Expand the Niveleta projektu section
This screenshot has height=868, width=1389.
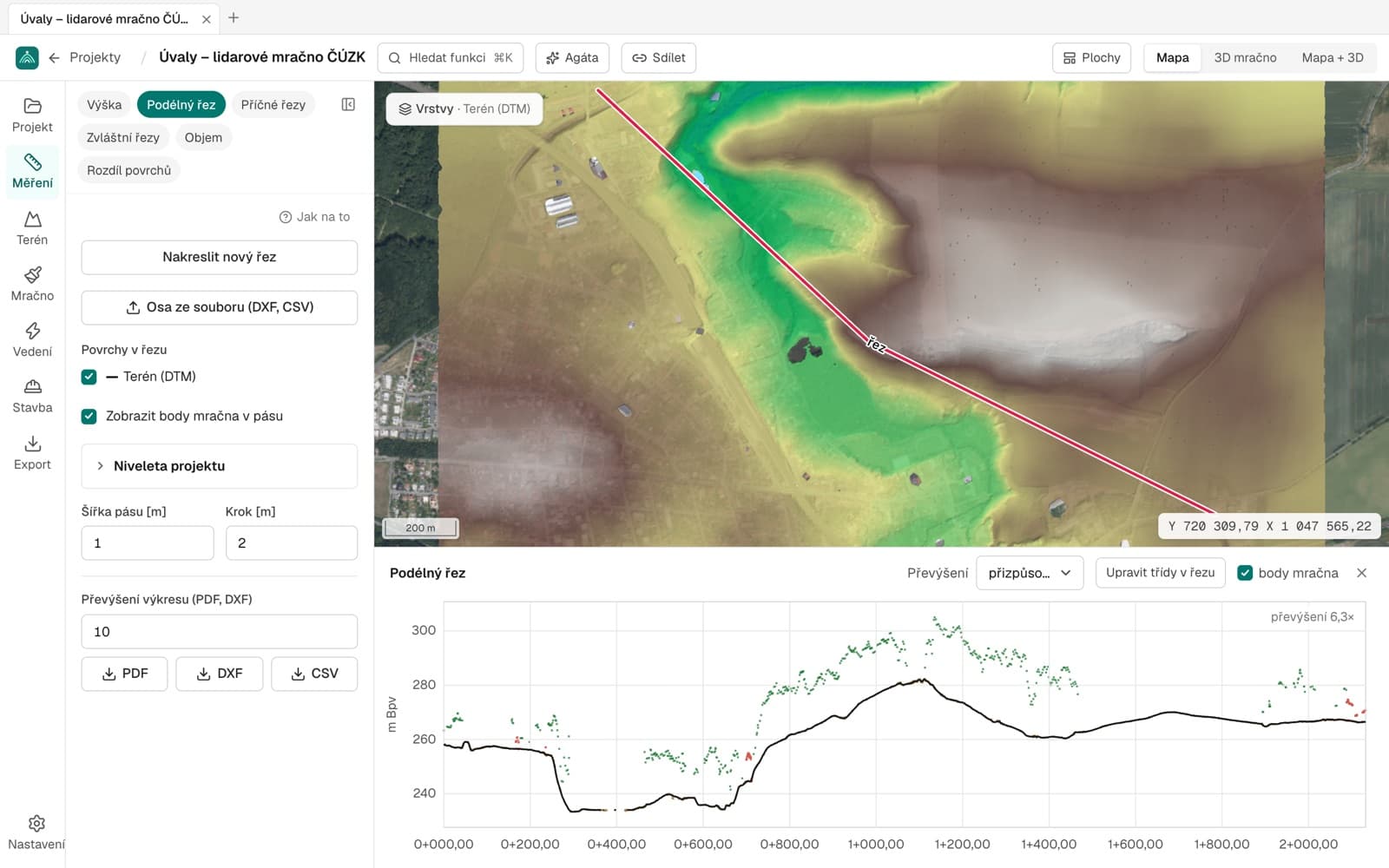[x=219, y=466]
